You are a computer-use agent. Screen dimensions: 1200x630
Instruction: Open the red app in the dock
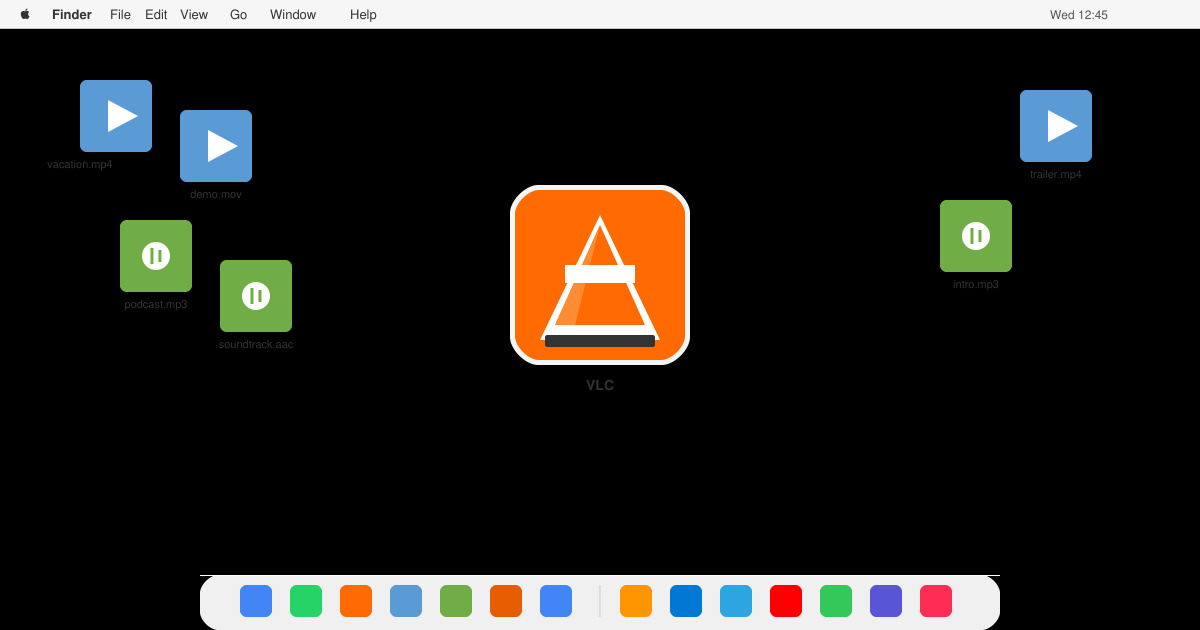pyautogui.click(x=786, y=601)
